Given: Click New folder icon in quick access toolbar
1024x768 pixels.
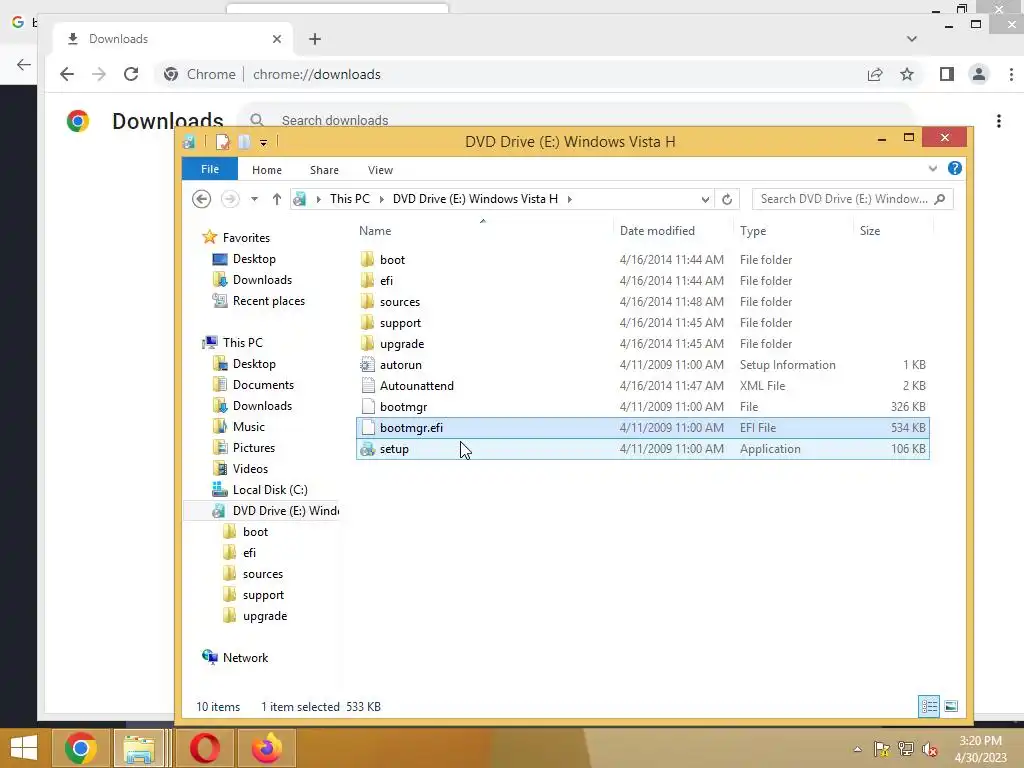Looking at the screenshot, I should pos(244,142).
